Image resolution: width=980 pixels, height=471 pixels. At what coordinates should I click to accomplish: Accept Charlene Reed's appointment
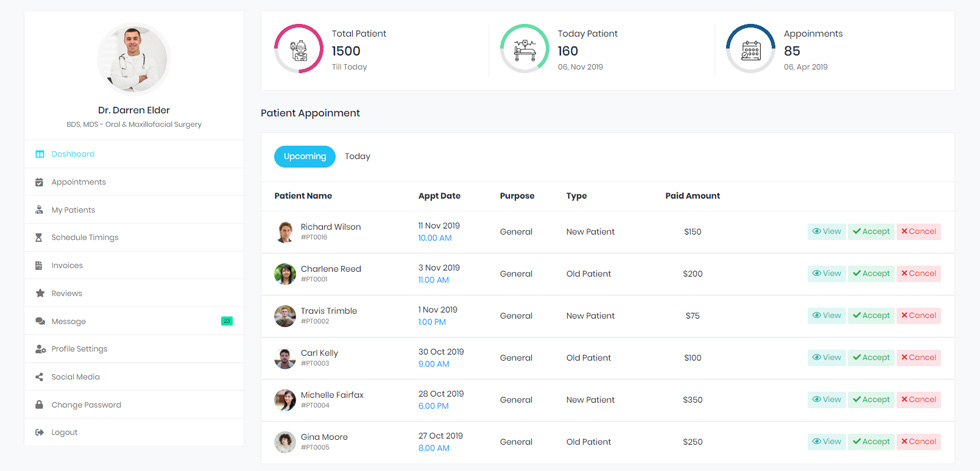pyautogui.click(x=871, y=274)
